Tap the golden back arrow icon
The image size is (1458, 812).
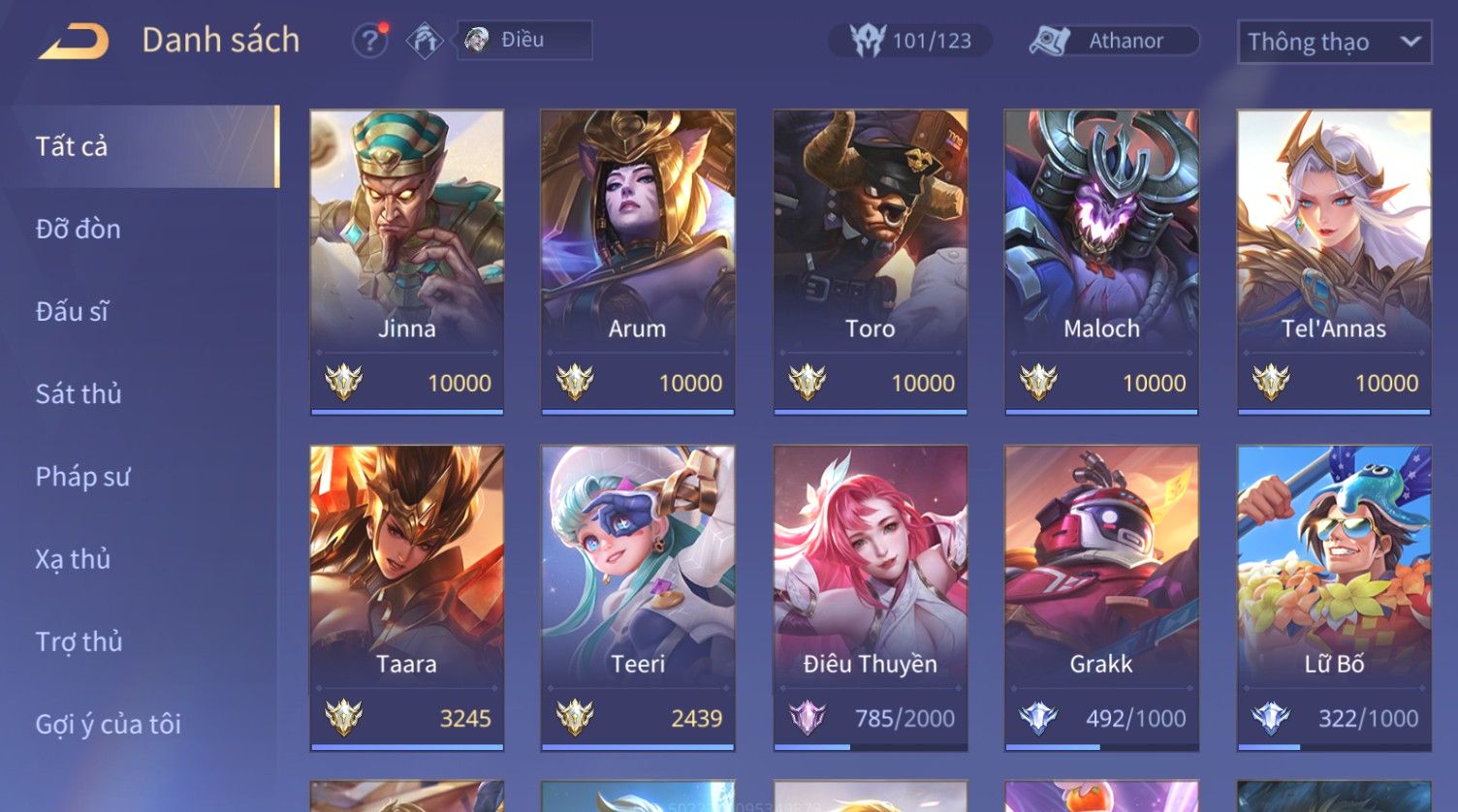[74, 42]
